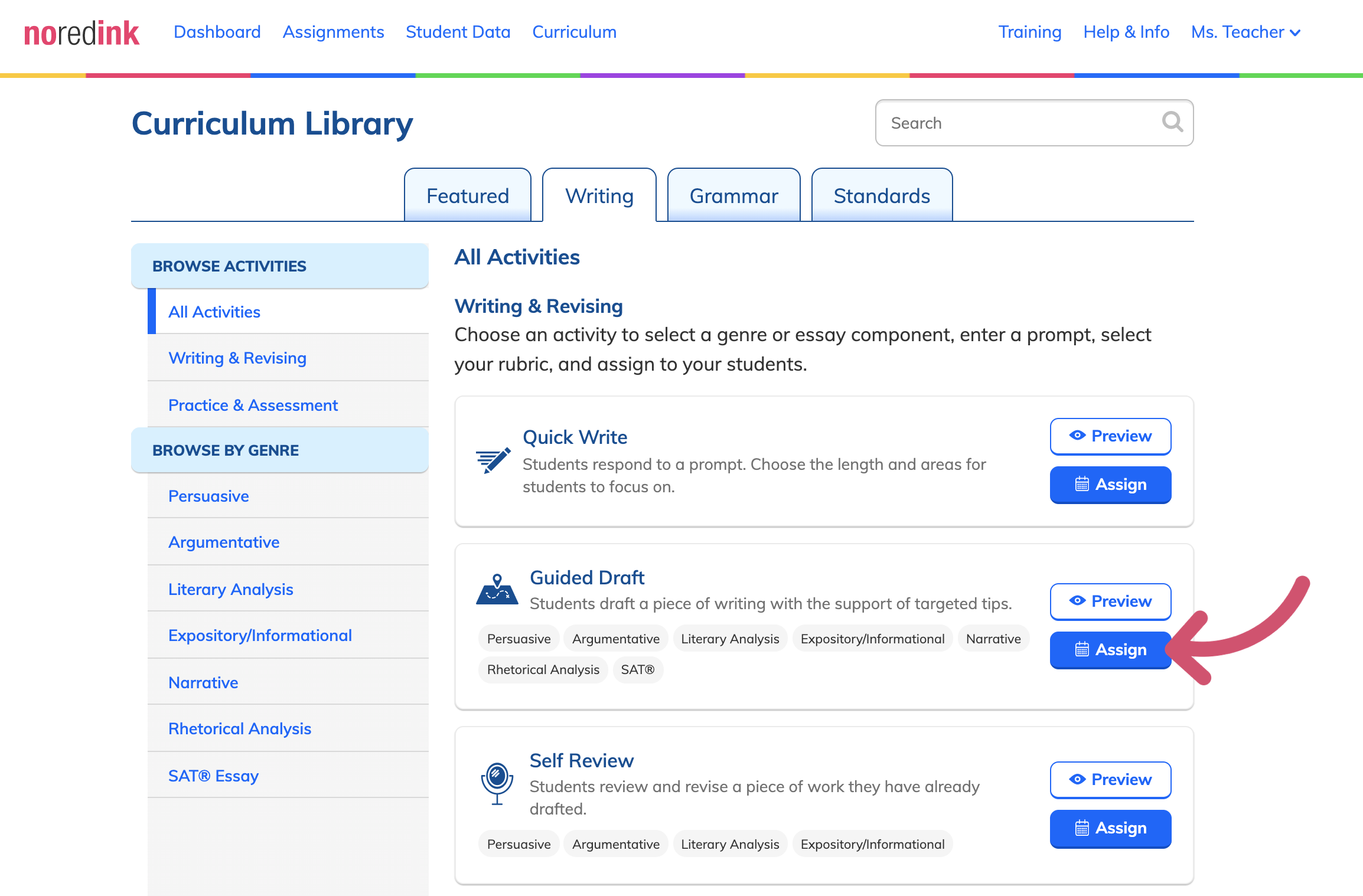The width and height of the screenshot is (1363, 896).
Task: Click the NoRedInk logo
Action: (81, 33)
